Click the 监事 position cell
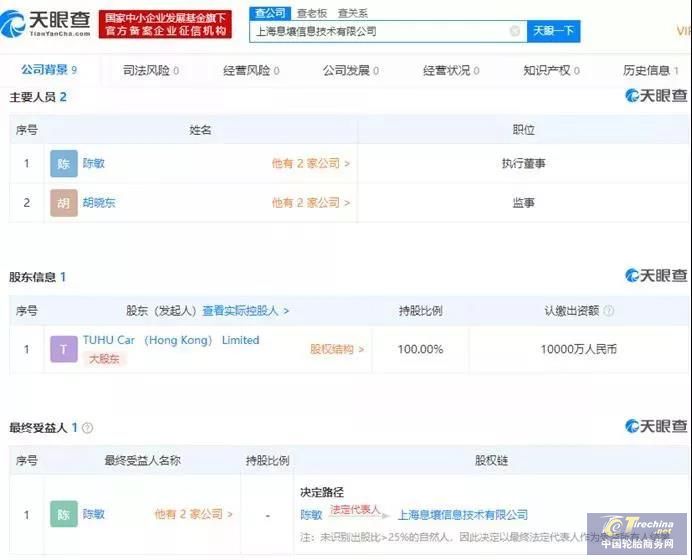The width and height of the screenshot is (692, 560). point(523,203)
